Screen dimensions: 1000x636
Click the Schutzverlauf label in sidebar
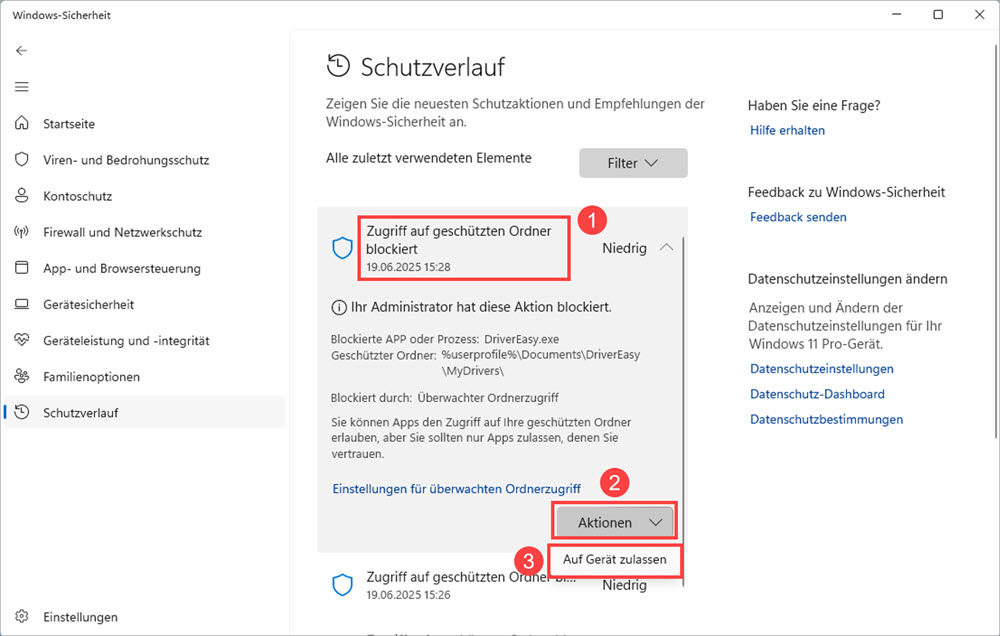coord(80,413)
